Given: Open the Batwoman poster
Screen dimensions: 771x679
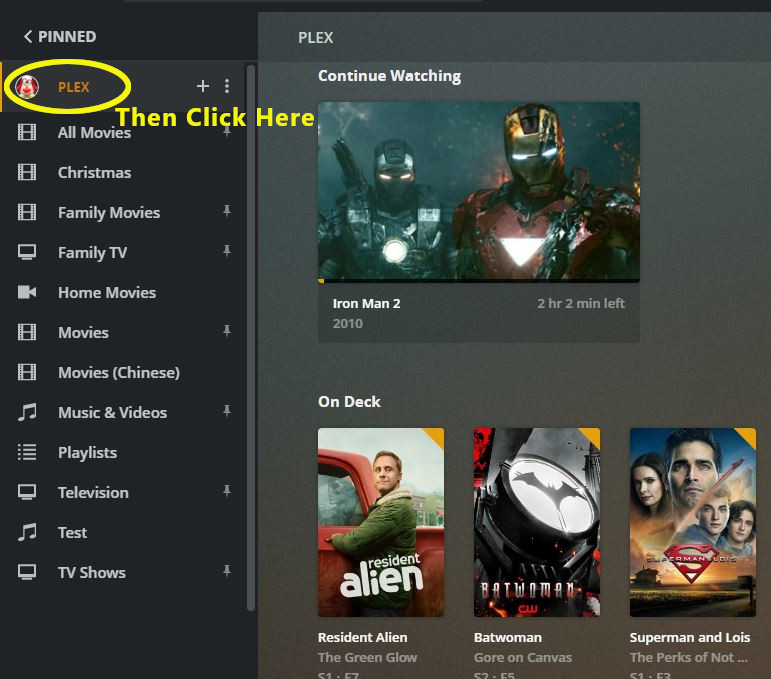Looking at the screenshot, I should (536, 522).
